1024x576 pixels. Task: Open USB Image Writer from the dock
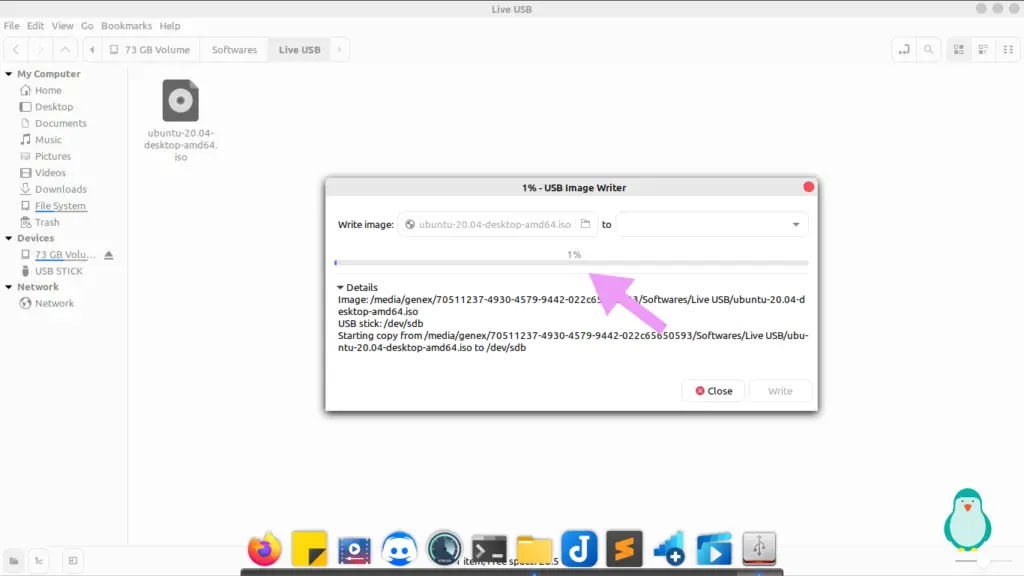point(759,549)
